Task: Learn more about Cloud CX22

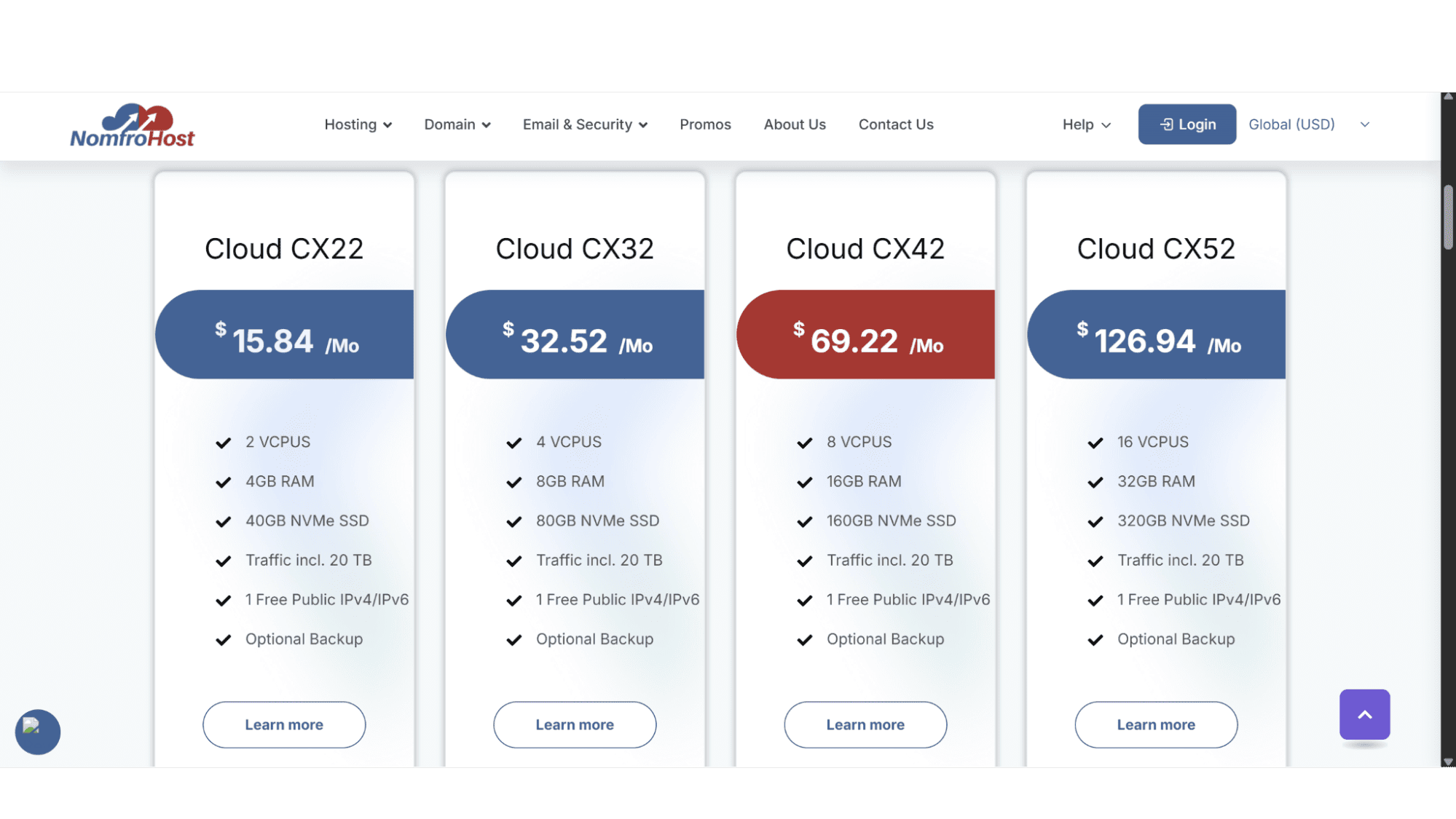Action: (284, 724)
